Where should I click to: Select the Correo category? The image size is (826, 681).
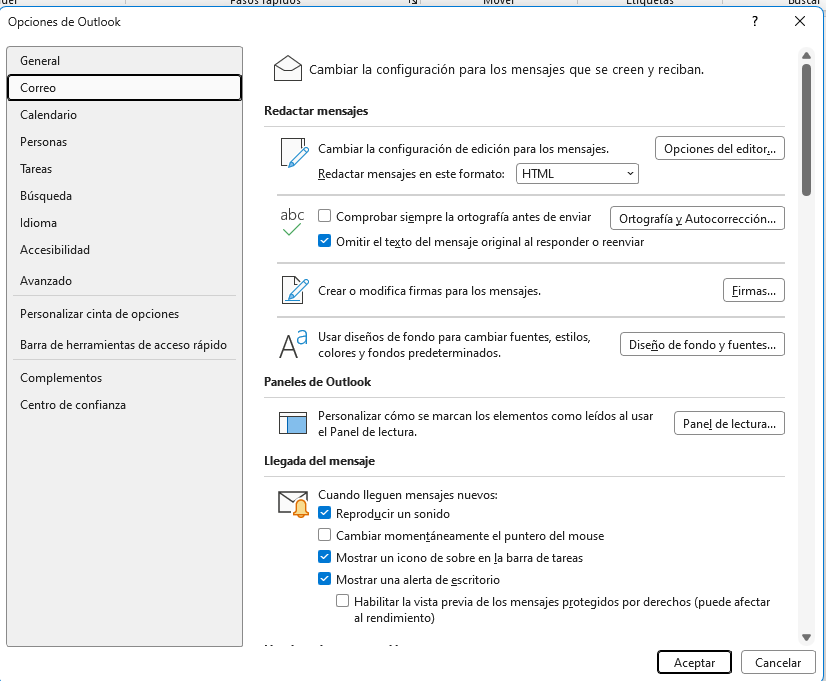[x=124, y=87]
